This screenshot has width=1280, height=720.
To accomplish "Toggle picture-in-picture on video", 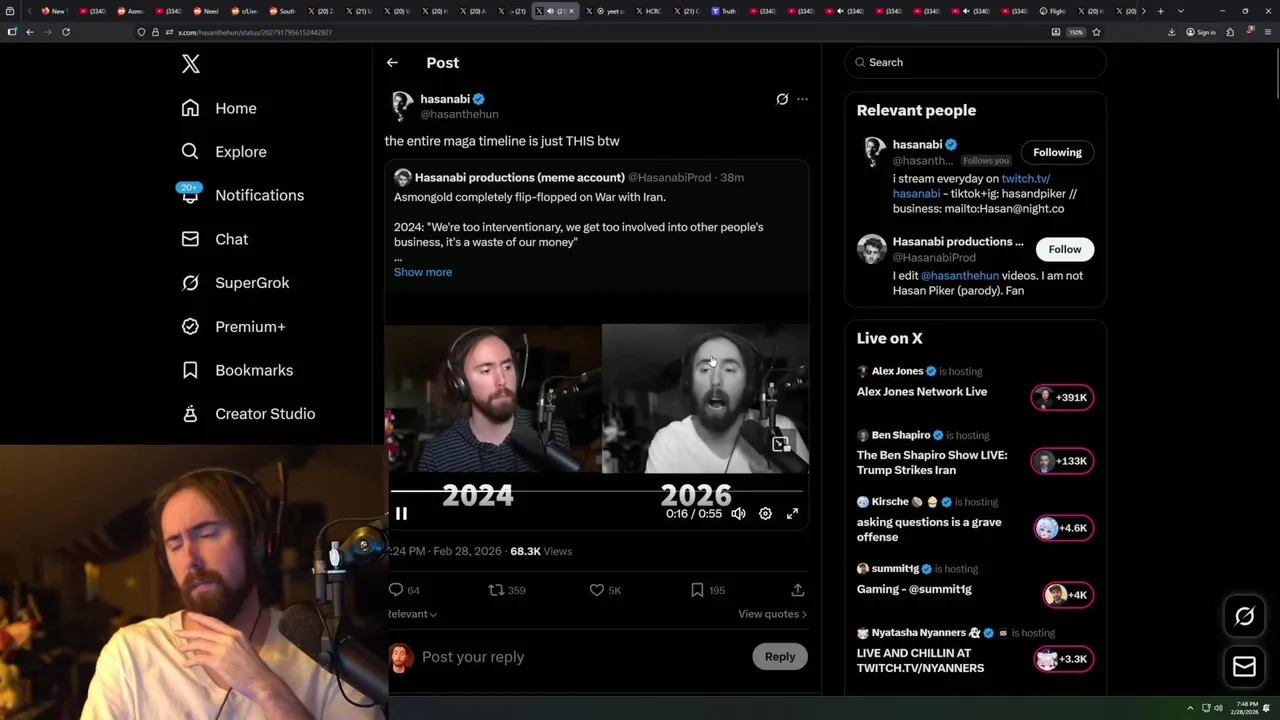I will click(x=781, y=443).
